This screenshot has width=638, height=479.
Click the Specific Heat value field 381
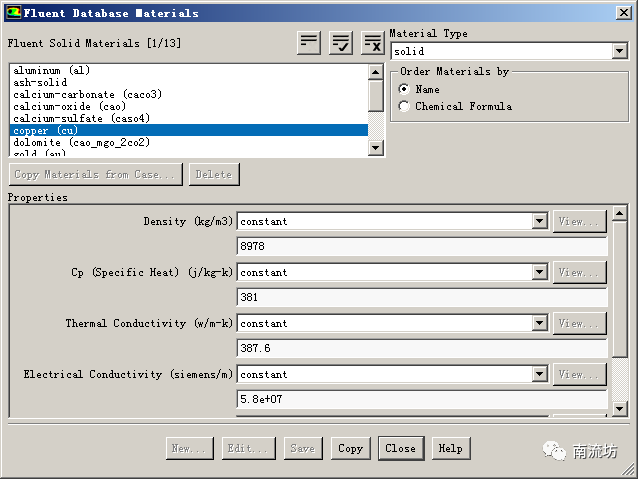pyautogui.click(x=422, y=297)
